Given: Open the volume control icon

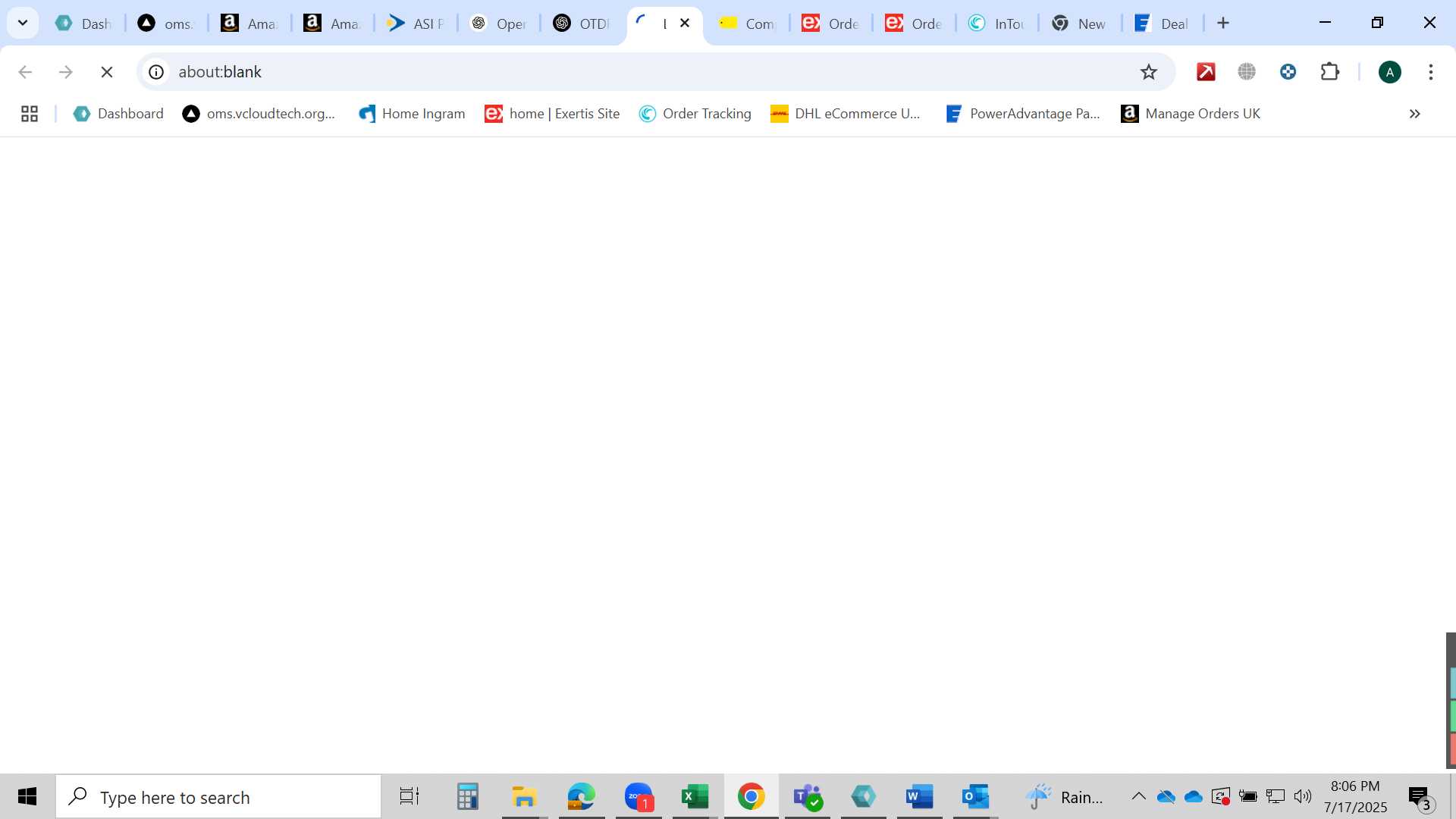Looking at the screenshot, I should 1302,796.
